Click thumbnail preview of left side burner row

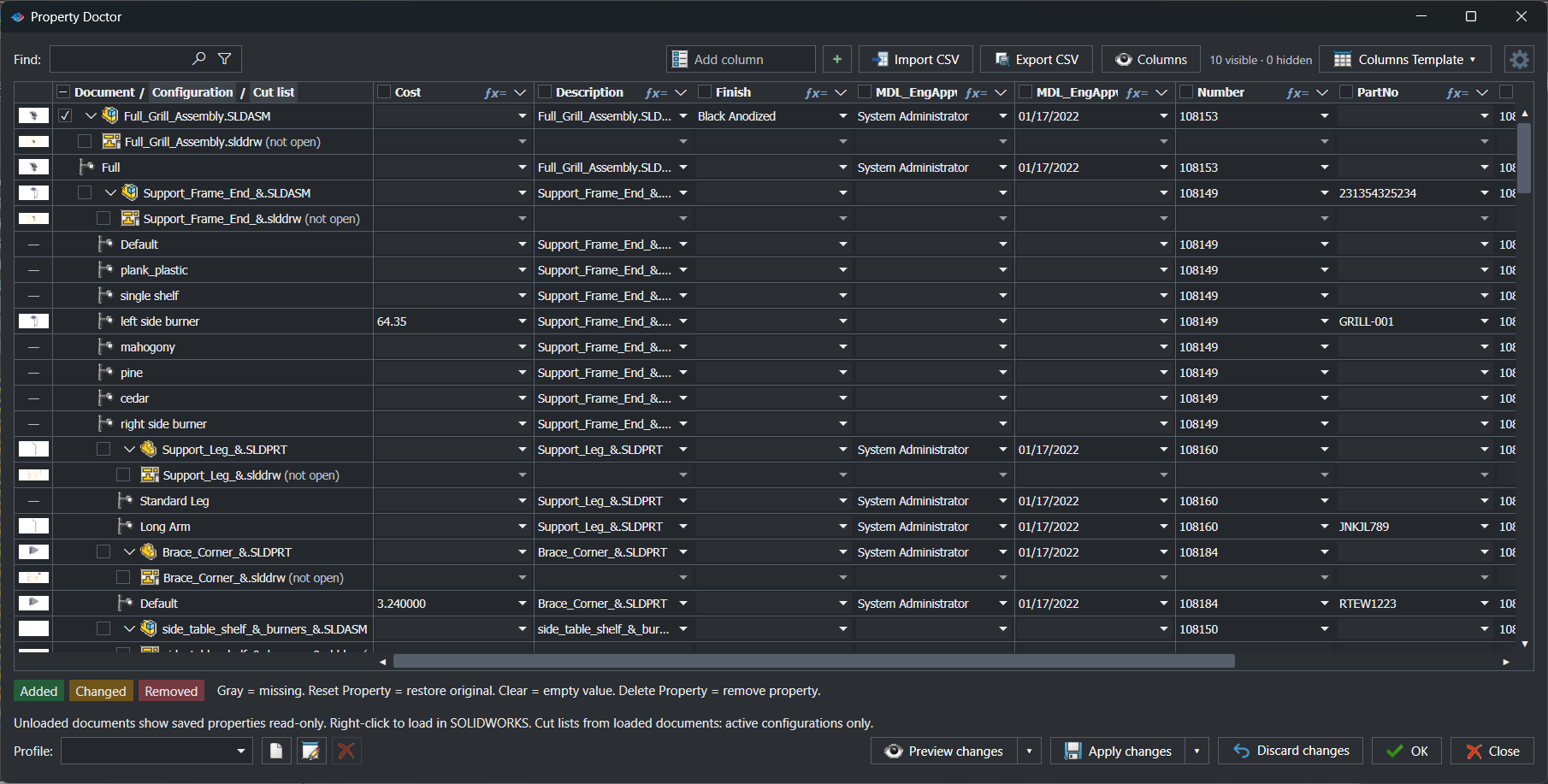click(x=33, y=321)
